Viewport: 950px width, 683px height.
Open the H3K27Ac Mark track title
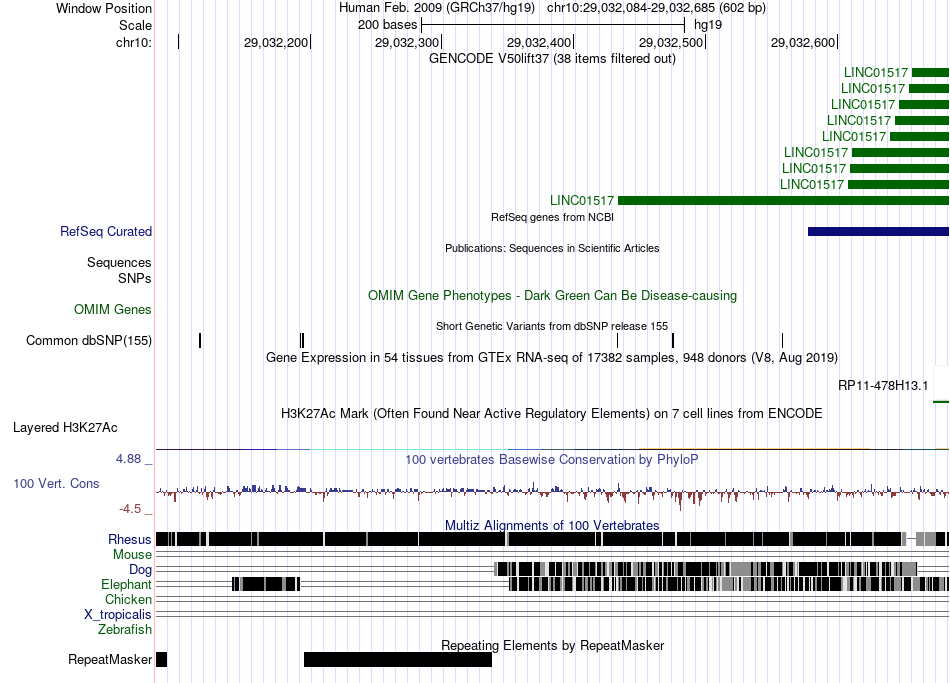click(x=551, y=414)
